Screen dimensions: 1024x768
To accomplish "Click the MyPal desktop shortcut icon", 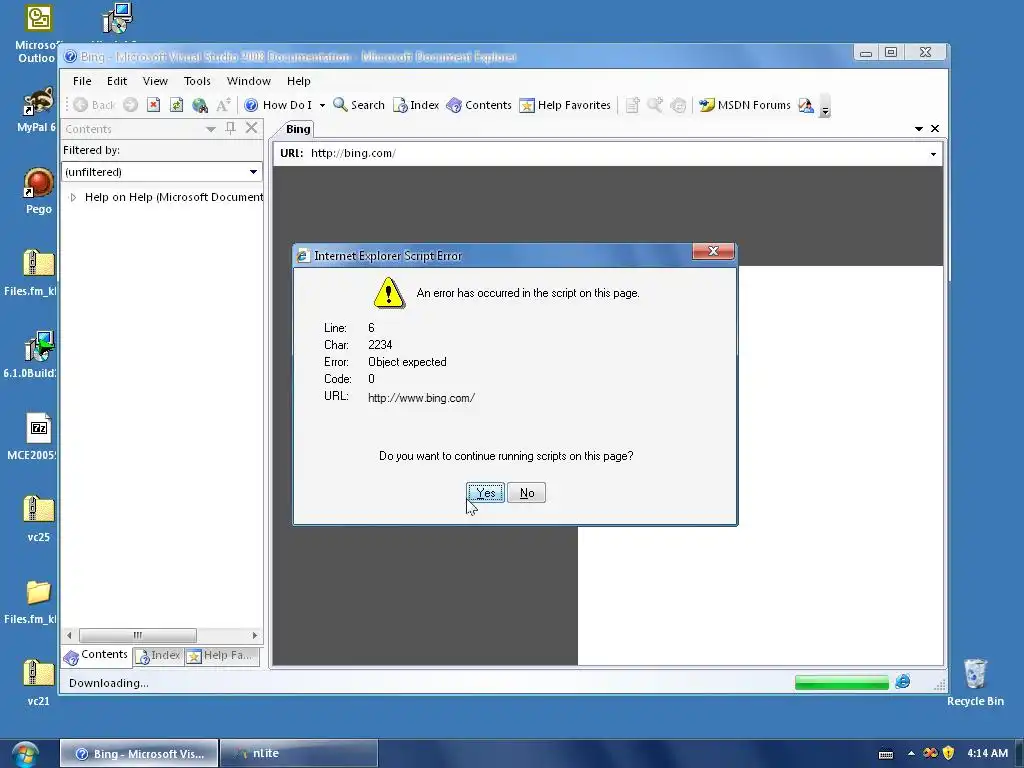I will click(37, 110).
